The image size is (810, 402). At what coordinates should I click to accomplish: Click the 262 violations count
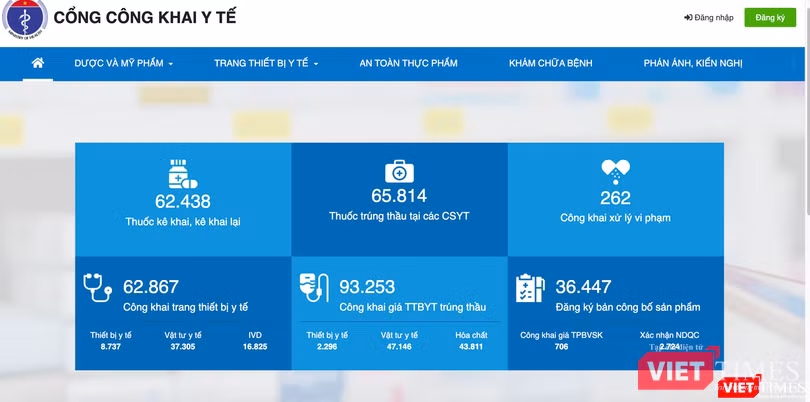point(616,198)
